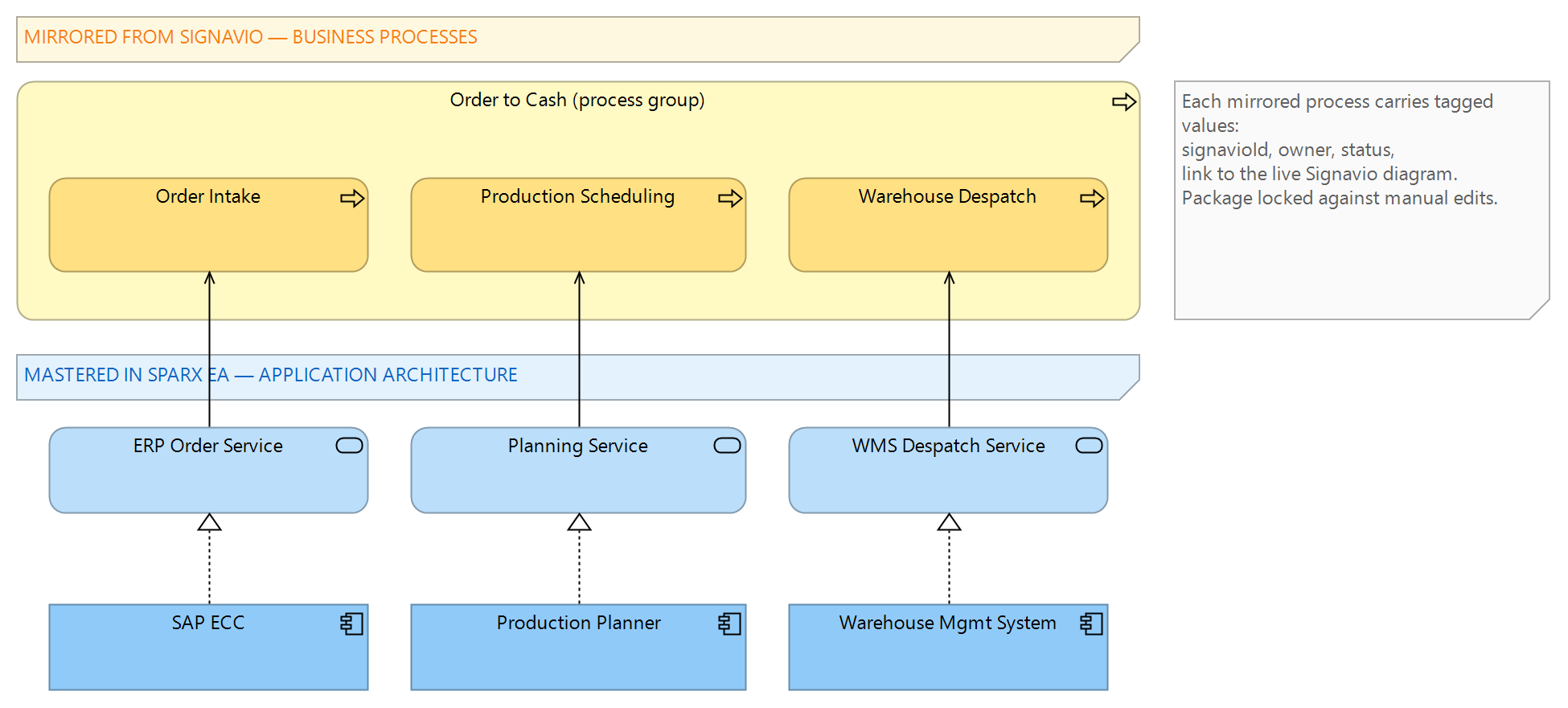Select the 'Mirrored from Signavio — Business Processes' banner
1568x708 pixels.
point(578,39)
